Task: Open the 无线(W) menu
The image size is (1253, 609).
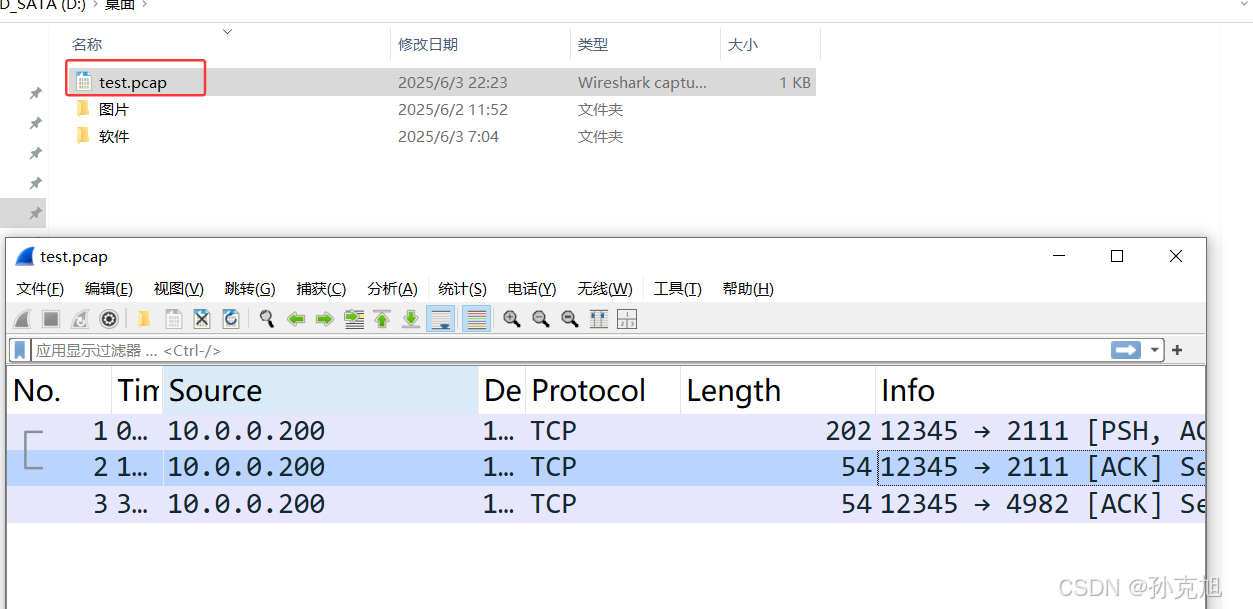Action: click(x=605, y=289)
